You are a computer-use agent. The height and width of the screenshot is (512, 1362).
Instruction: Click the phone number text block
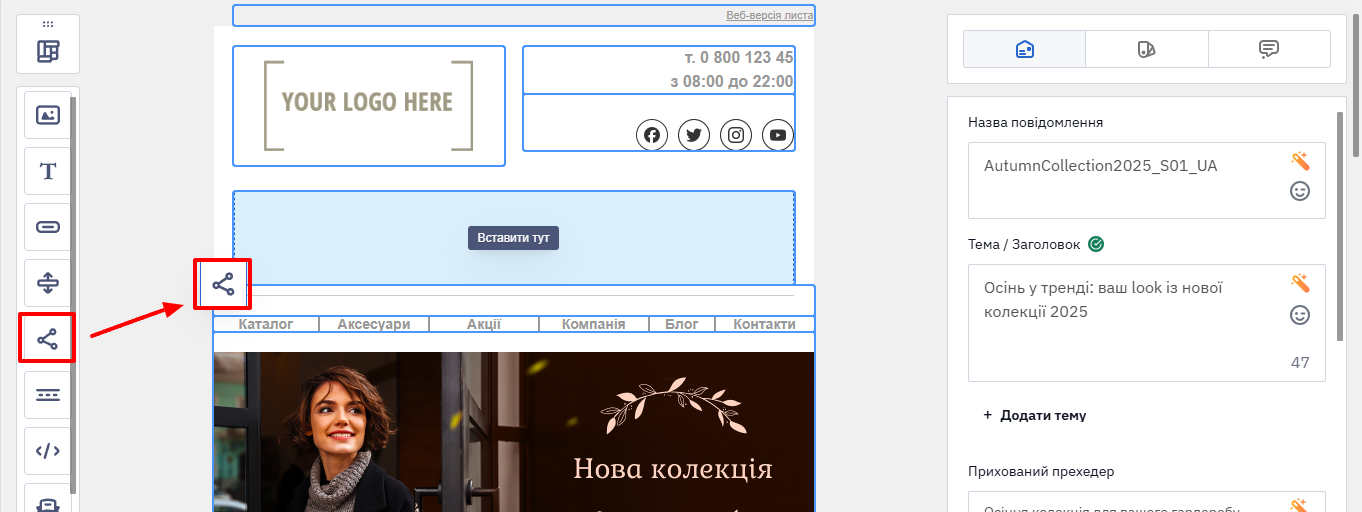[x=738, y=58]
